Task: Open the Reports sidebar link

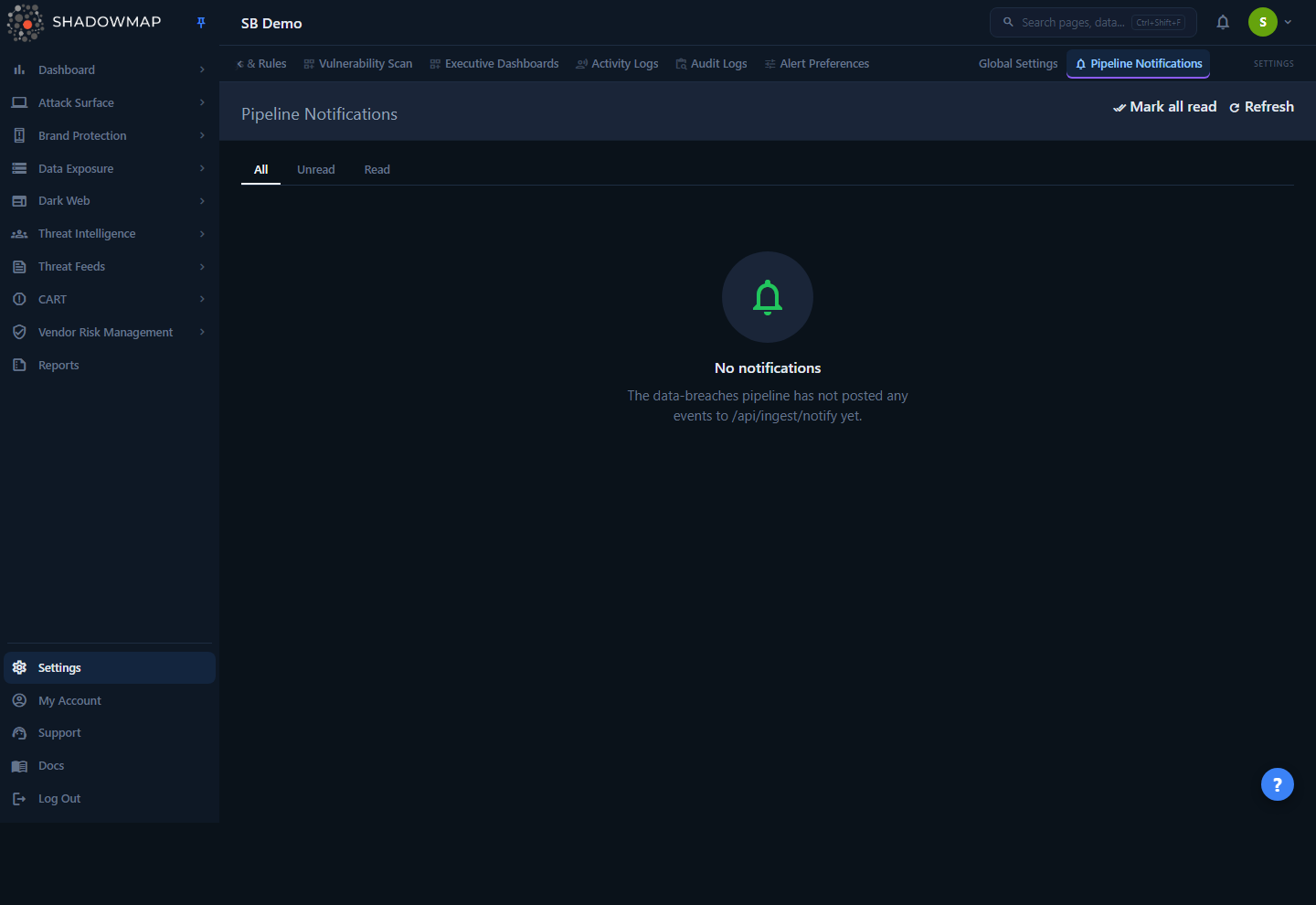Action: (110, 365)
